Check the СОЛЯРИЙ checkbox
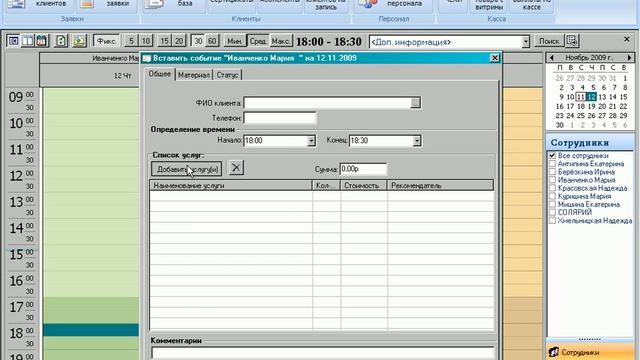This screenshot has height=360, width=640. [x=552, y=212]
